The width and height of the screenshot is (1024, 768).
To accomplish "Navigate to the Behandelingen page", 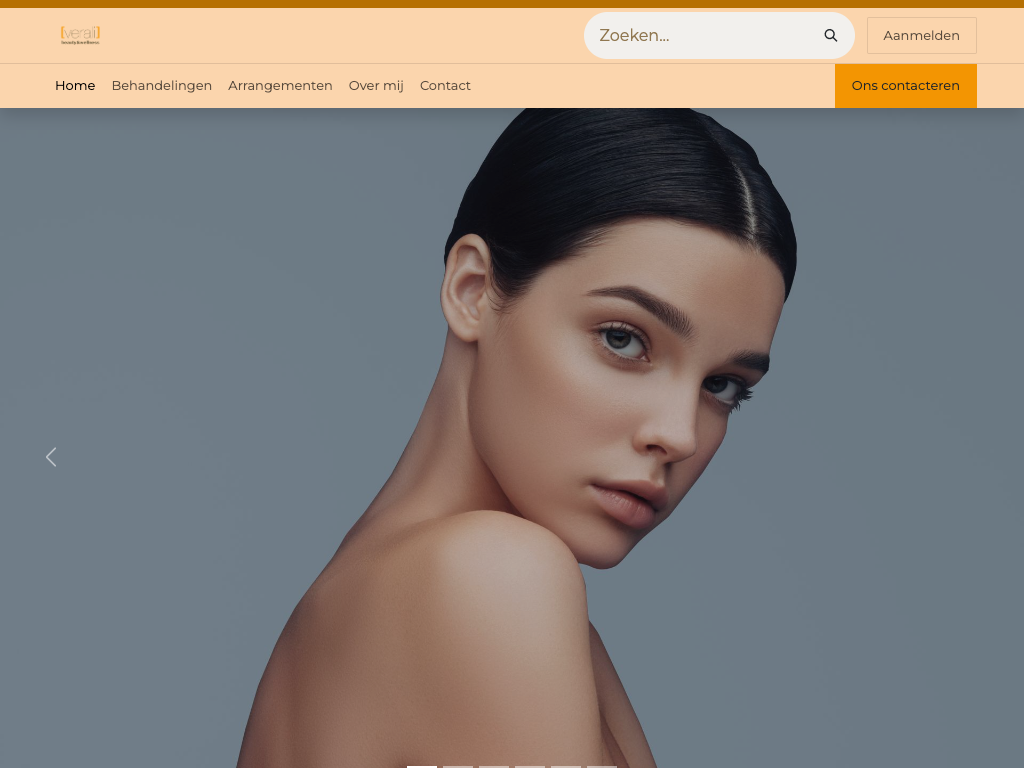I will (x=162, y=86).
